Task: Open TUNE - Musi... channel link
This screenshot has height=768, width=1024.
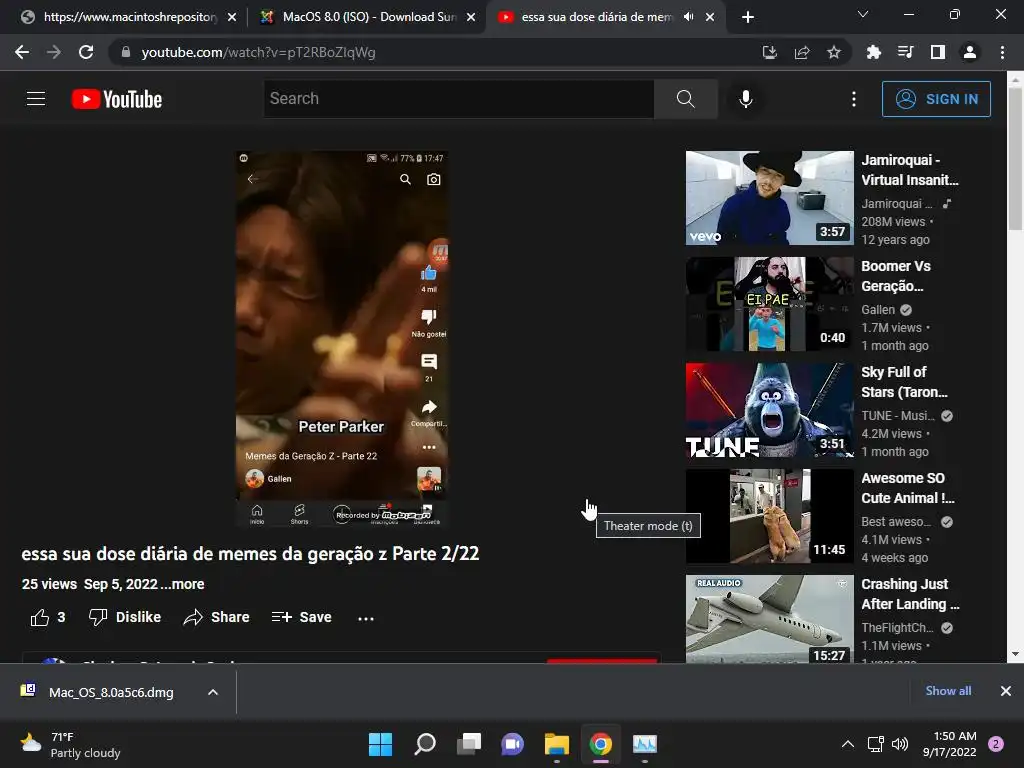Action: (898, 415)
